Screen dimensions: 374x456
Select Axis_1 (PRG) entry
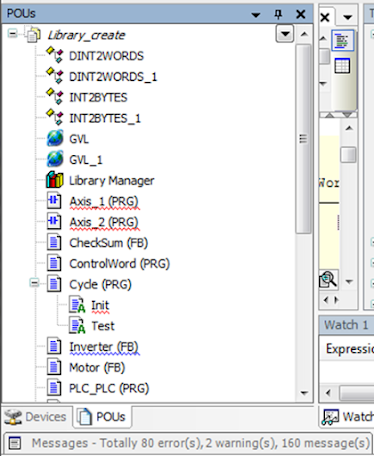(104, 201)
